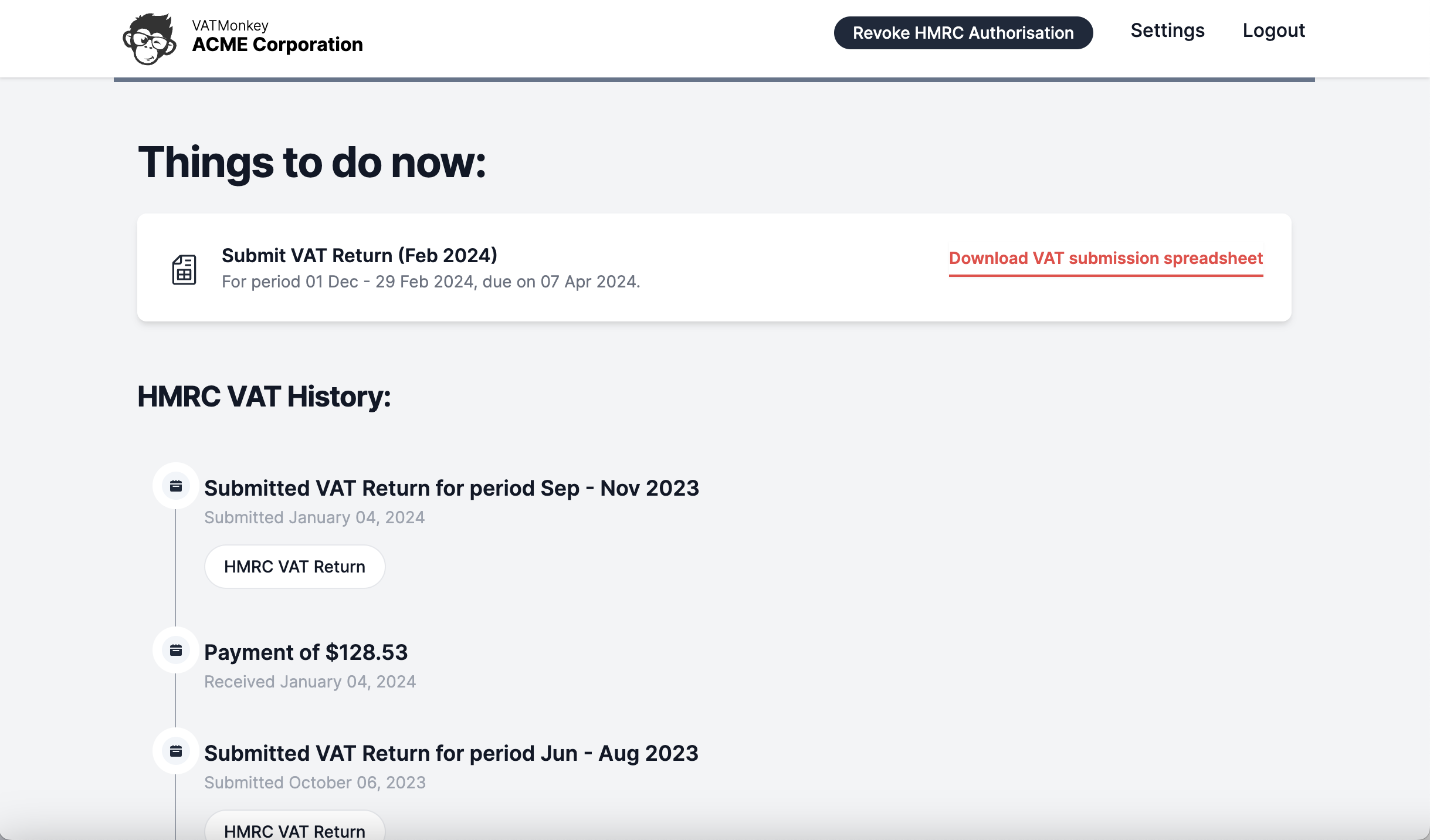Select the ACME Corporation company name
The image size is (1430, 840).
(x=277, y=45)
